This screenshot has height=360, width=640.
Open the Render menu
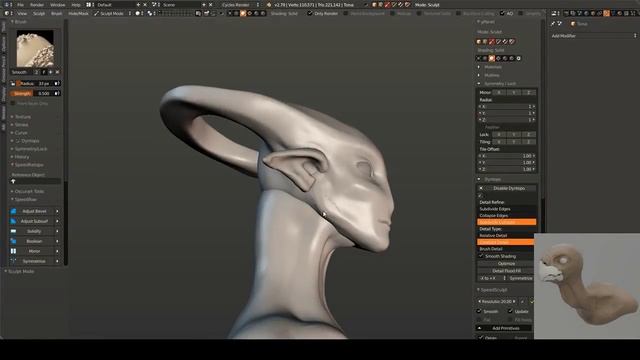[37, 5]
